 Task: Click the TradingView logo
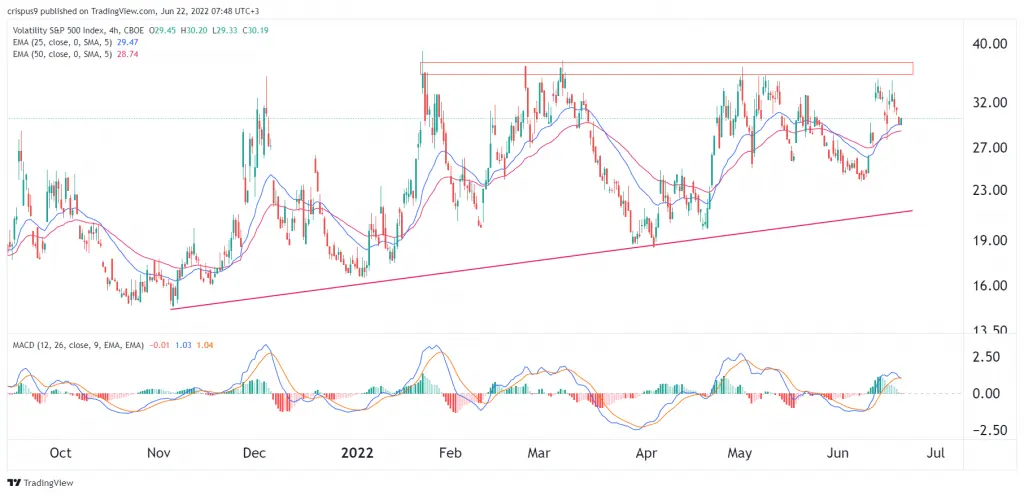[x=40, y=483]
